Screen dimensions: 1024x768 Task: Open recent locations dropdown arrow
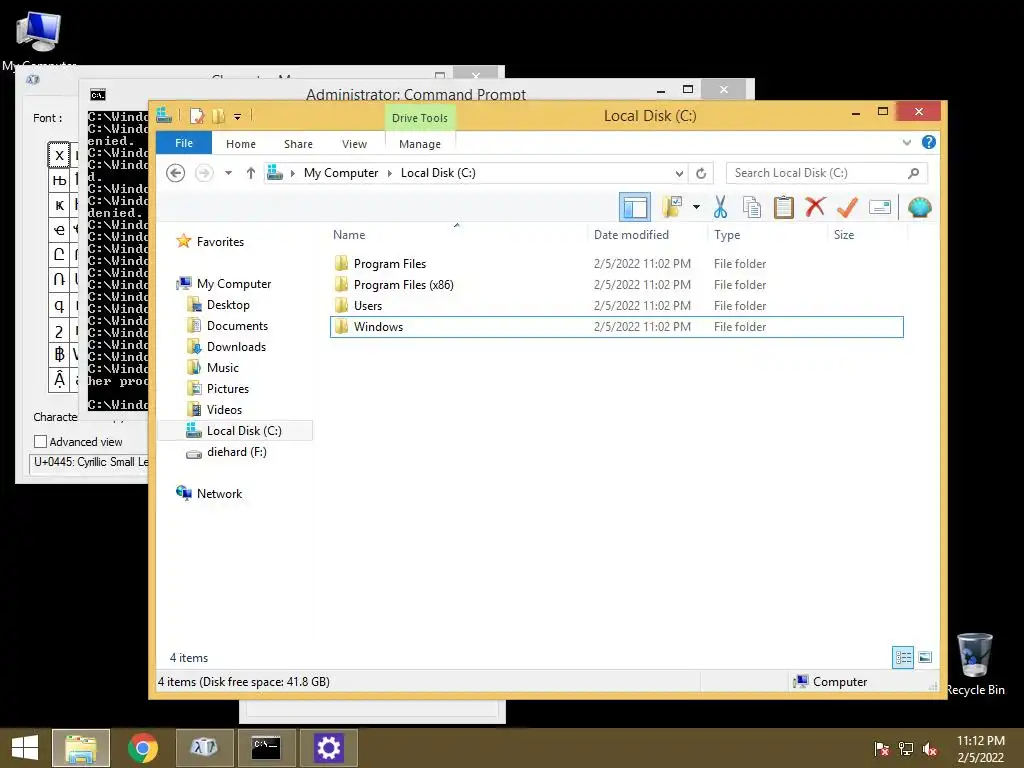228,173
